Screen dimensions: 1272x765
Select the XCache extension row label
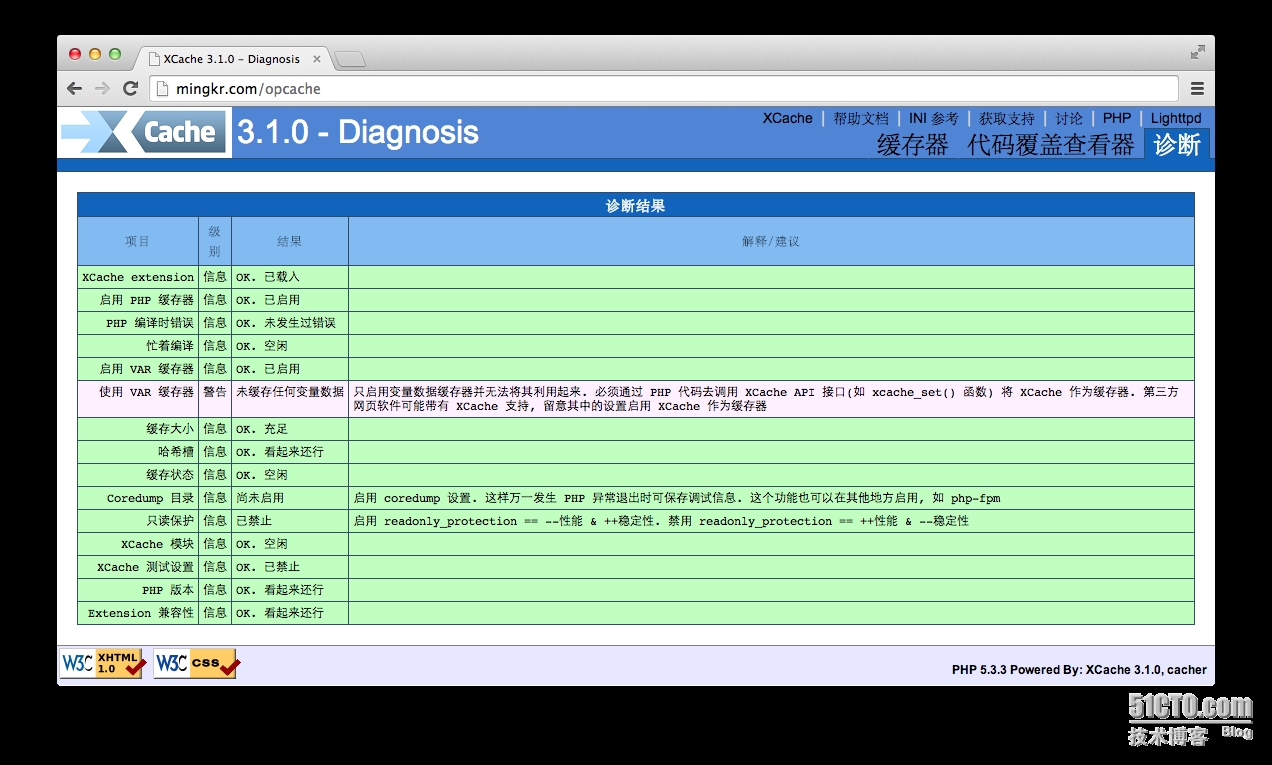point(138,277)
